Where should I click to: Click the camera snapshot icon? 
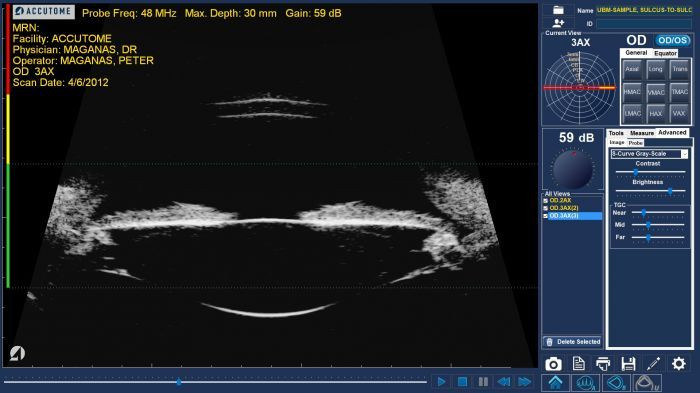pos(553,364)
